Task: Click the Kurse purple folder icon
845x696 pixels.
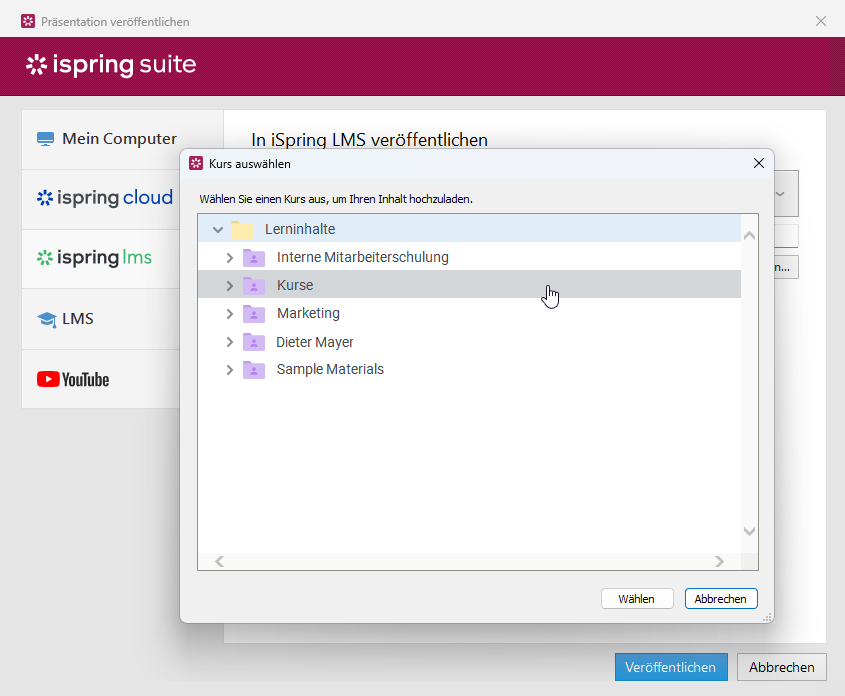Action: tap(254, 286)
